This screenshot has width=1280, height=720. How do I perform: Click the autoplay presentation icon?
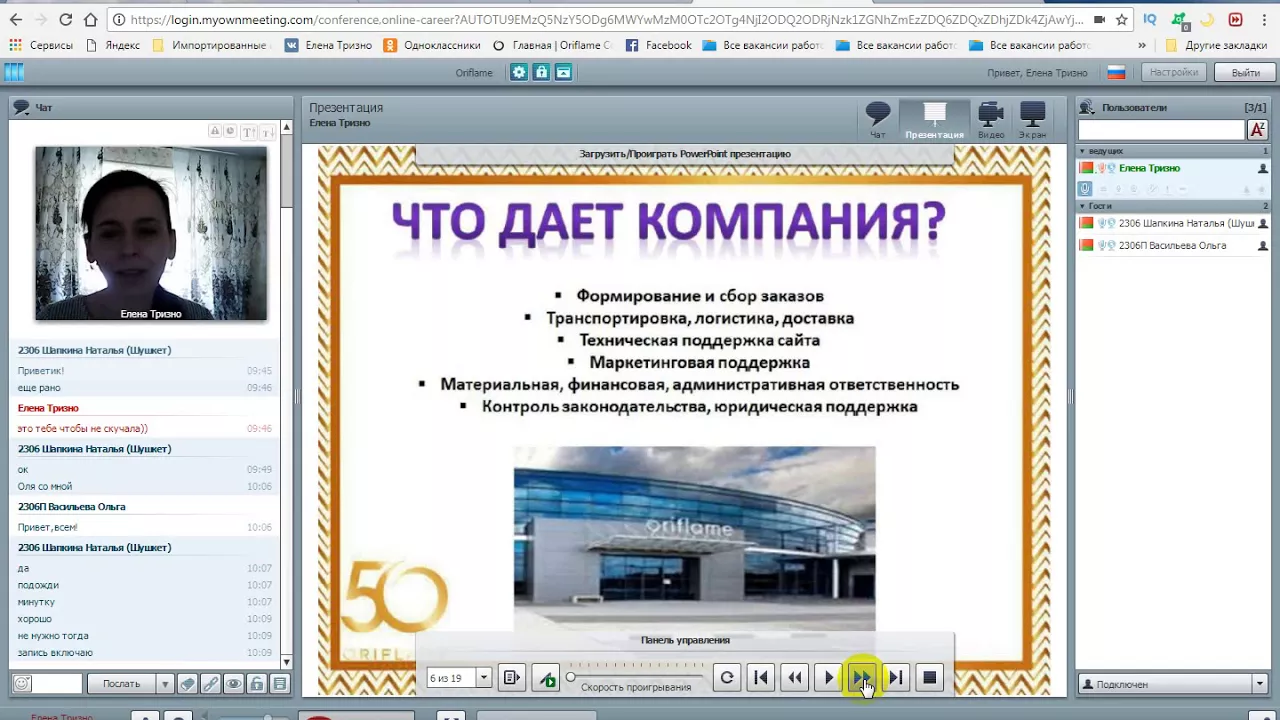(547, 678)
